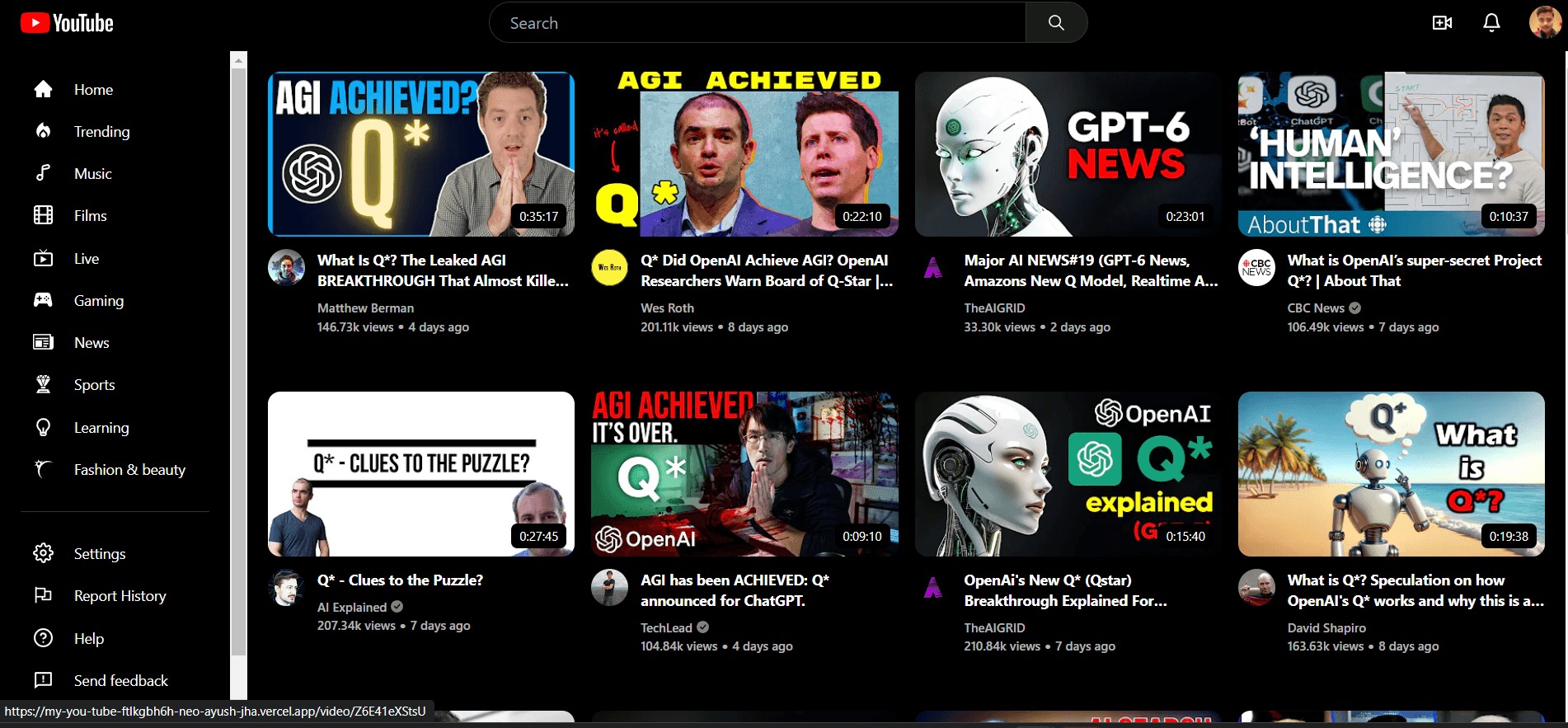1568x728 pixels.
Task: Select Fashion & beauty in the sidebar
Action: click(129, 469)
